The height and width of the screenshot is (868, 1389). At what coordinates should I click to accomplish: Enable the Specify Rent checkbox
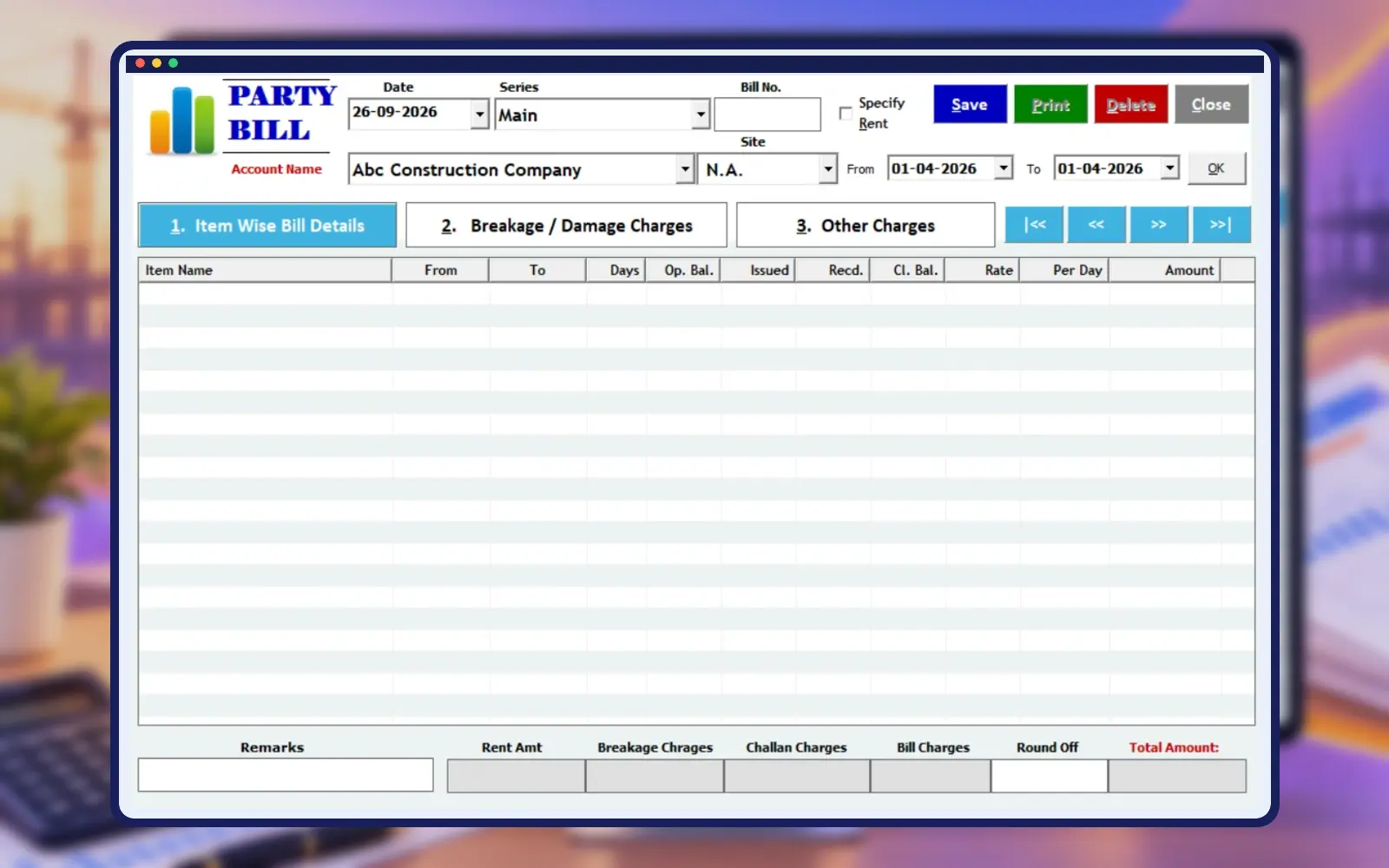tap(846, 114)
